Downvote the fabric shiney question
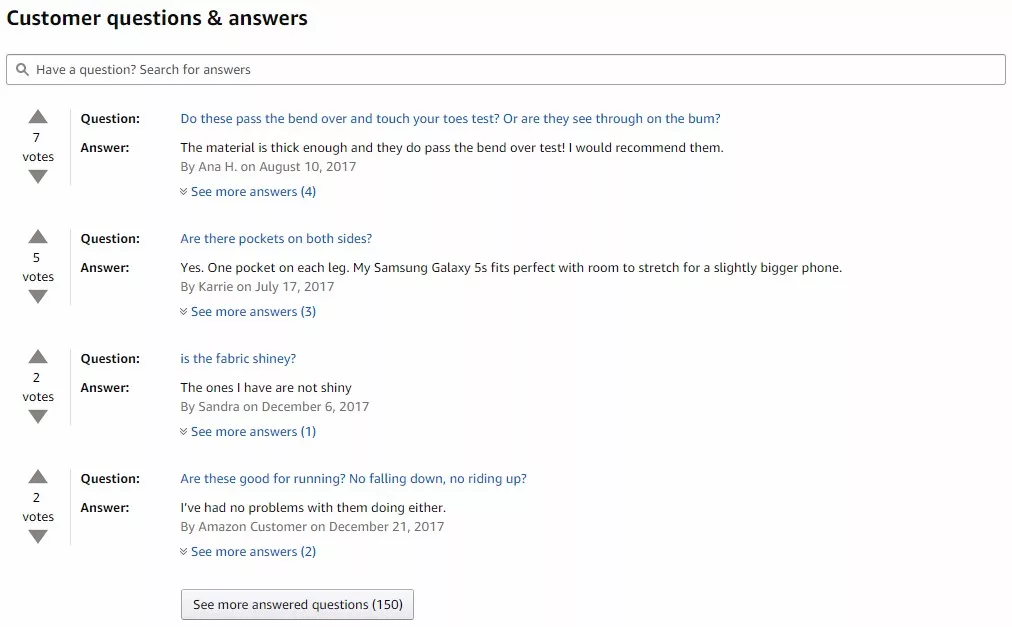Viewport: 1012px width, 627px height. coord(38,416)
